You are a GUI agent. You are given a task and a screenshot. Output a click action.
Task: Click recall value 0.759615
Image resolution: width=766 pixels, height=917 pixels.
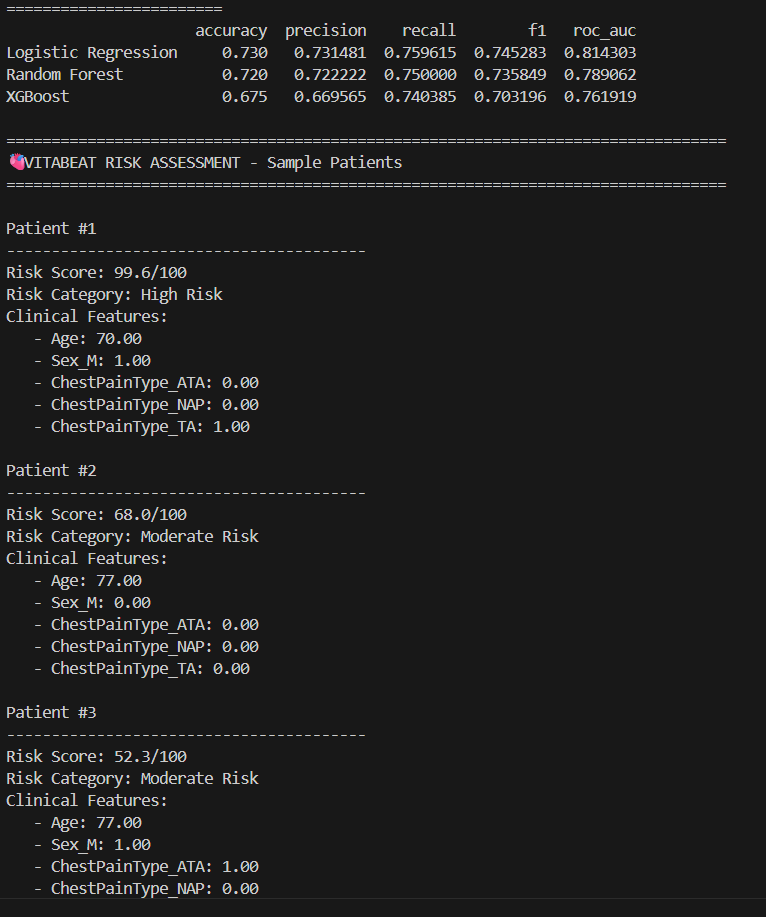[x=420, y=53]
